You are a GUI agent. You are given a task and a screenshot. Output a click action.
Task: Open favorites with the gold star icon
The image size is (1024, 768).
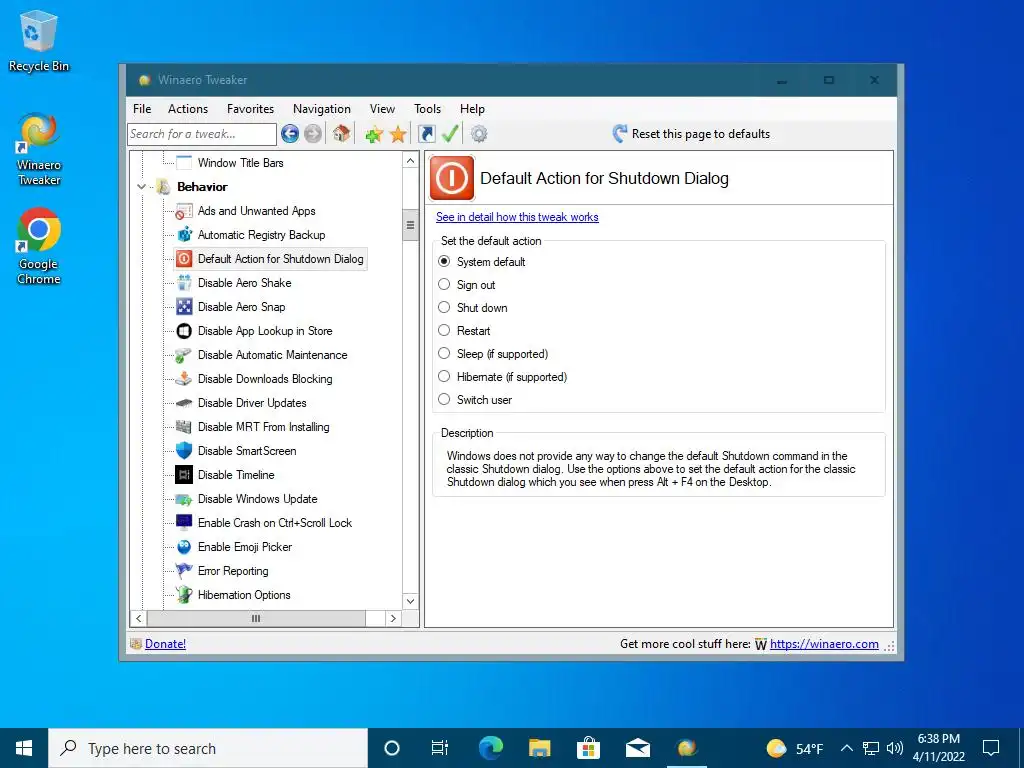click(x=398, y=135)
